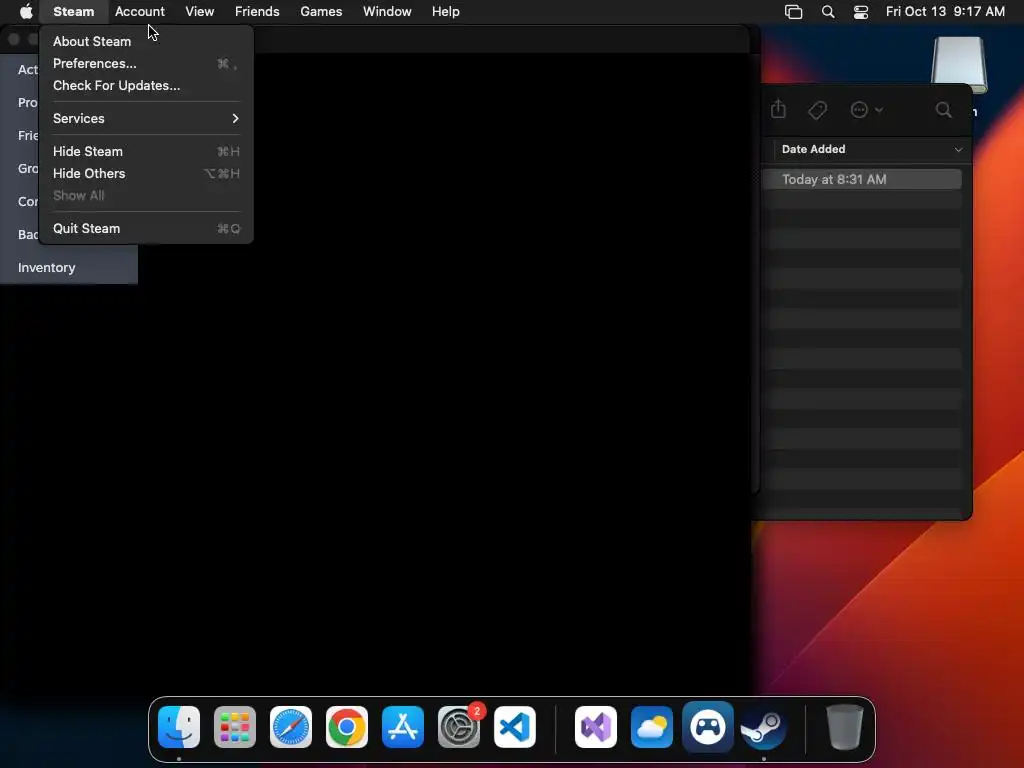Open the App Store dock icon
Image resolution: width=1024 pixels, height=768 pixels.
[403, 727]
